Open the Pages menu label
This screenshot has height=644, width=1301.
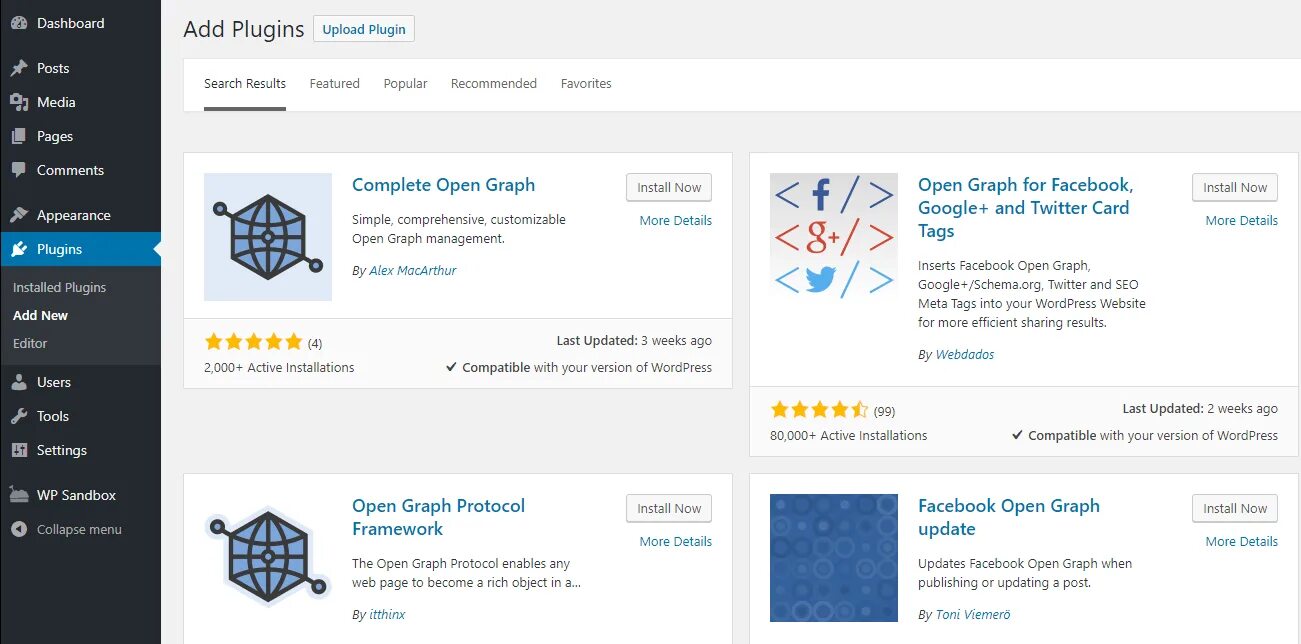[x=55, y=136]
